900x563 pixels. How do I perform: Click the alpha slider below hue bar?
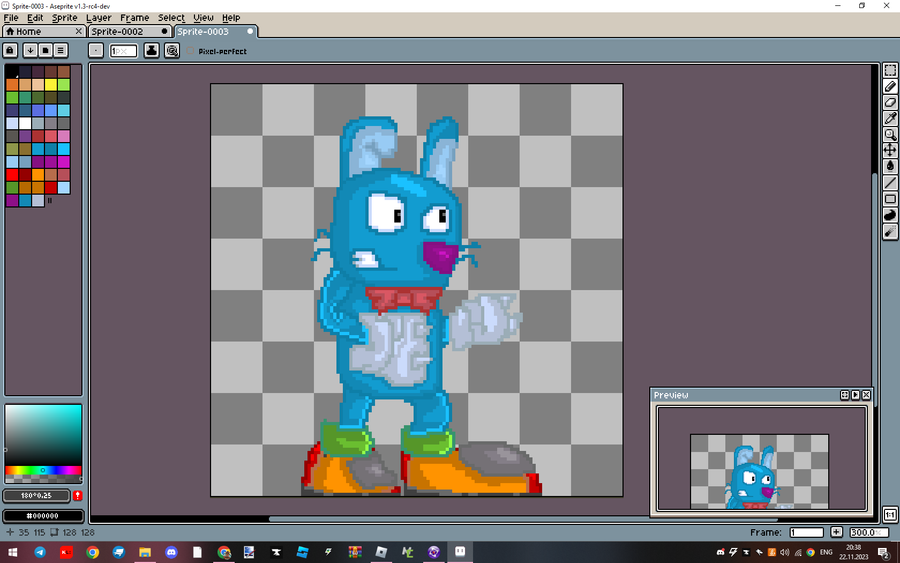pyautogui.click(x=43, y=478)
